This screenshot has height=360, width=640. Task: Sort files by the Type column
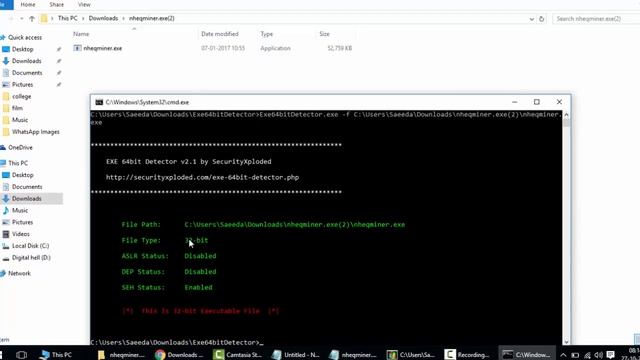[267, 34]
